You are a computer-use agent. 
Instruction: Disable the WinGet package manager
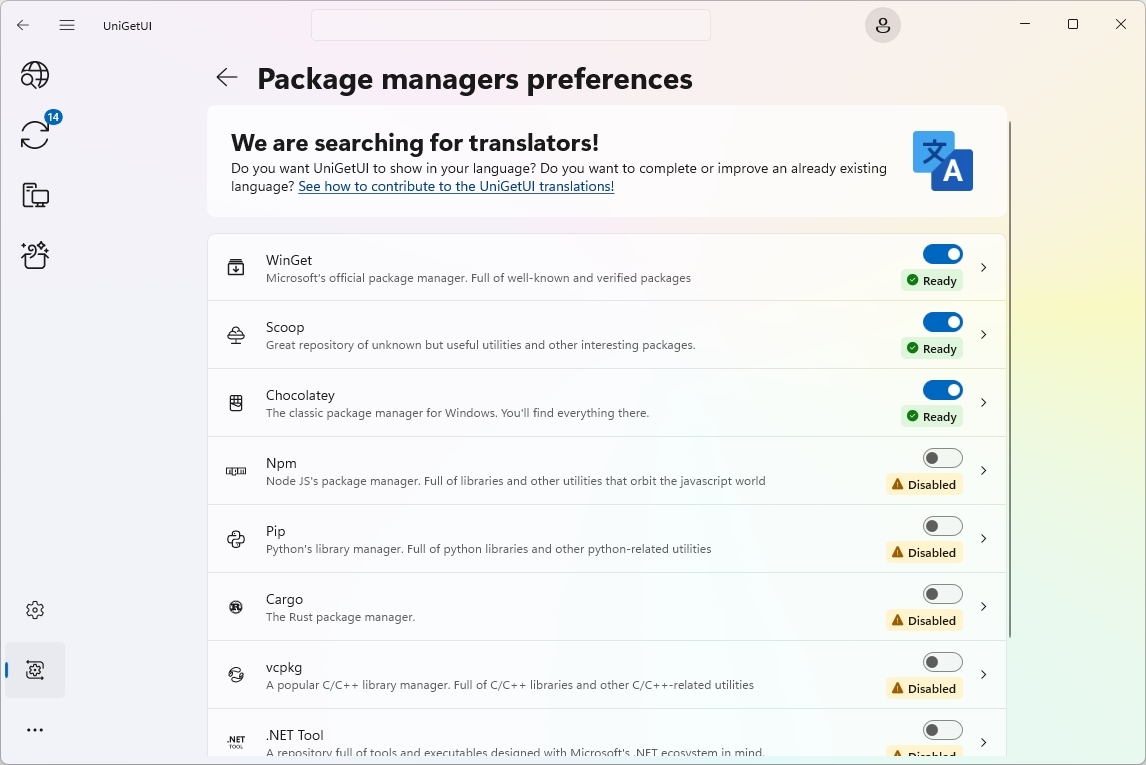click(x=942, y=253)
